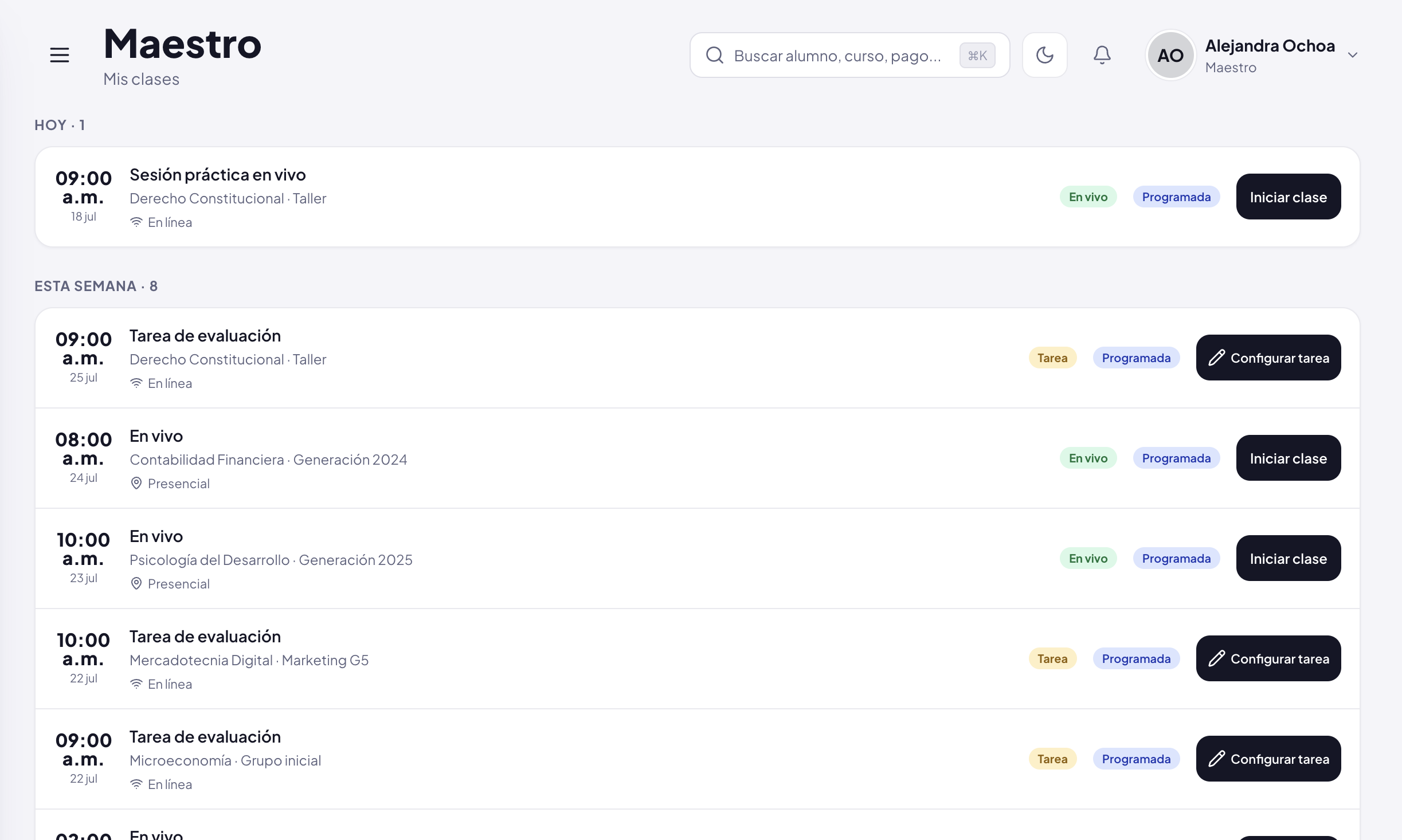
Task: Click the Maestro page heading
Action: pyautogui.click(x=182, y=44)
